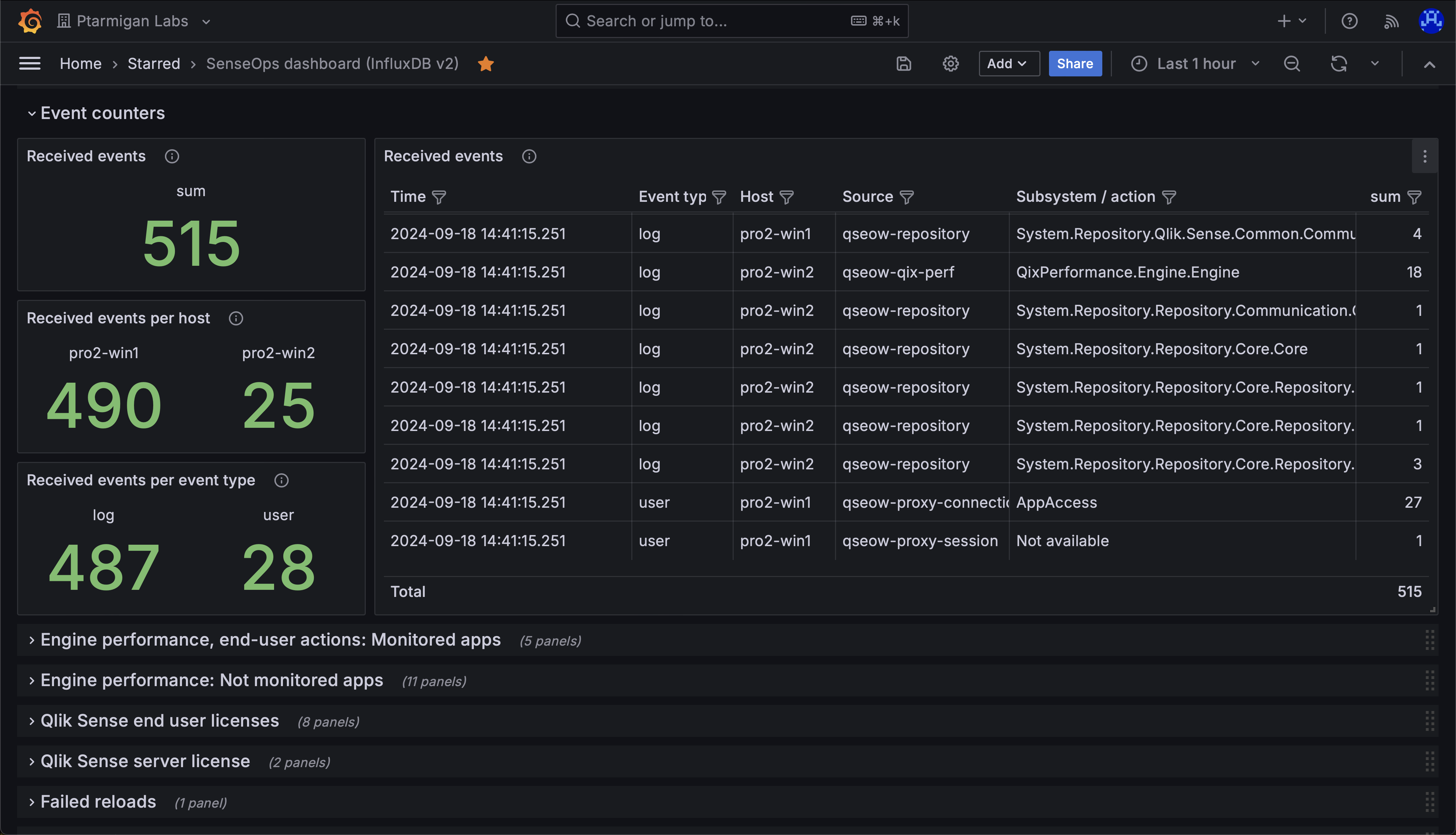Filter the Host column
Screen dimensions: 1456x835
tap(787, 197)
